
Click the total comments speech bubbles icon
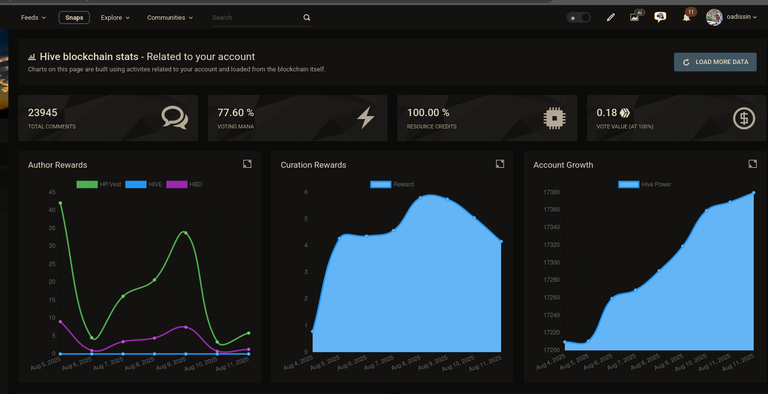175,118
